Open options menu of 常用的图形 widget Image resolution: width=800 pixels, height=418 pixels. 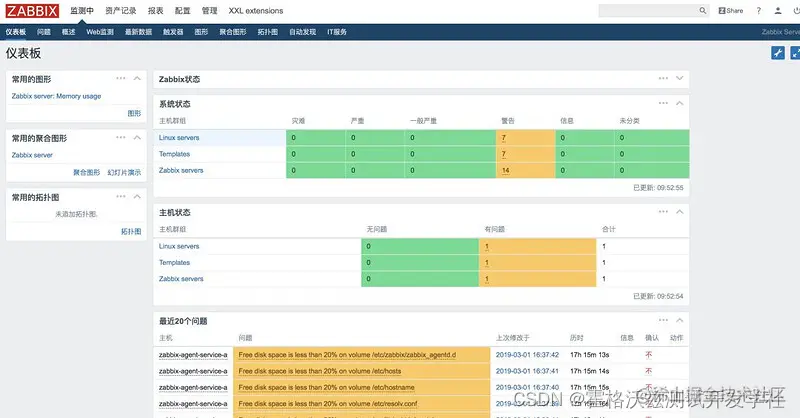(120, 79)
